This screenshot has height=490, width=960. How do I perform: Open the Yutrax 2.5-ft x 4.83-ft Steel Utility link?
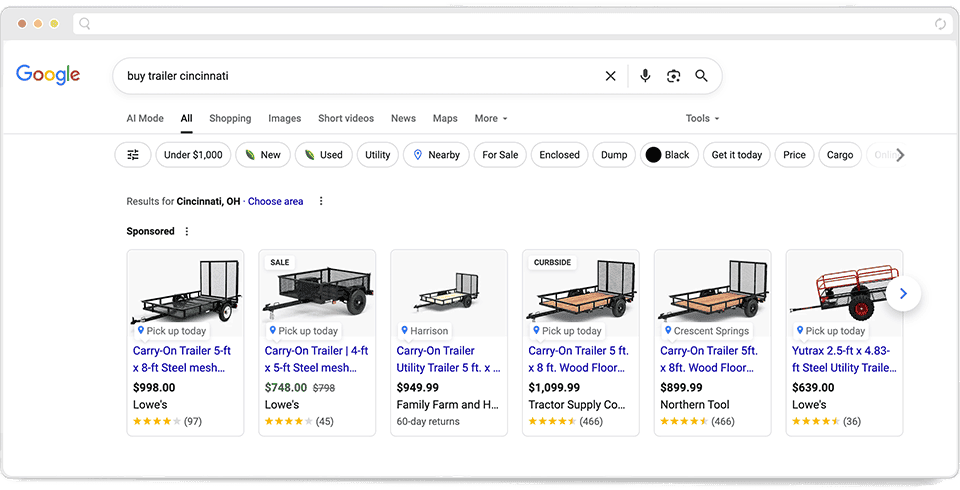tap(844, 359)
